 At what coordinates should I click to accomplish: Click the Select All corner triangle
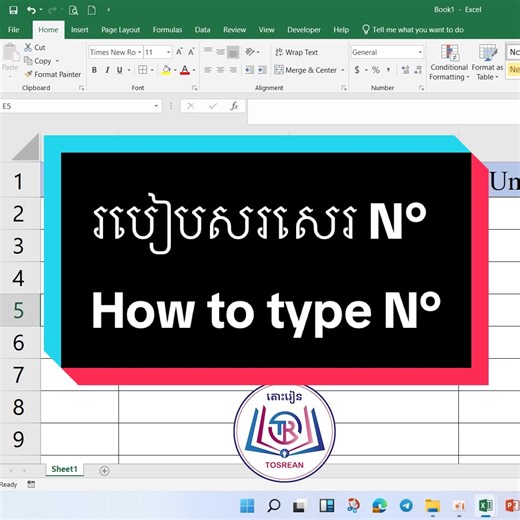[x=26, y=148]
